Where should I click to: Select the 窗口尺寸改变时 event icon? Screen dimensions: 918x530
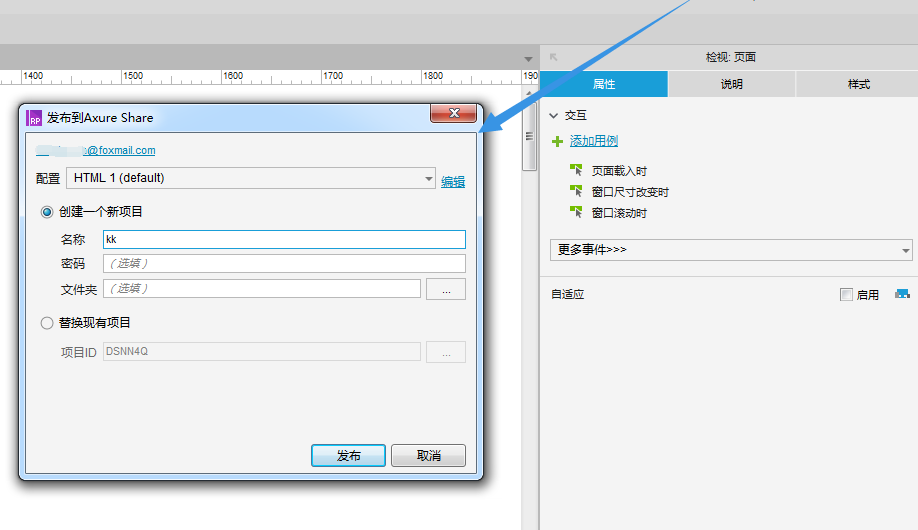coord(576,192)
